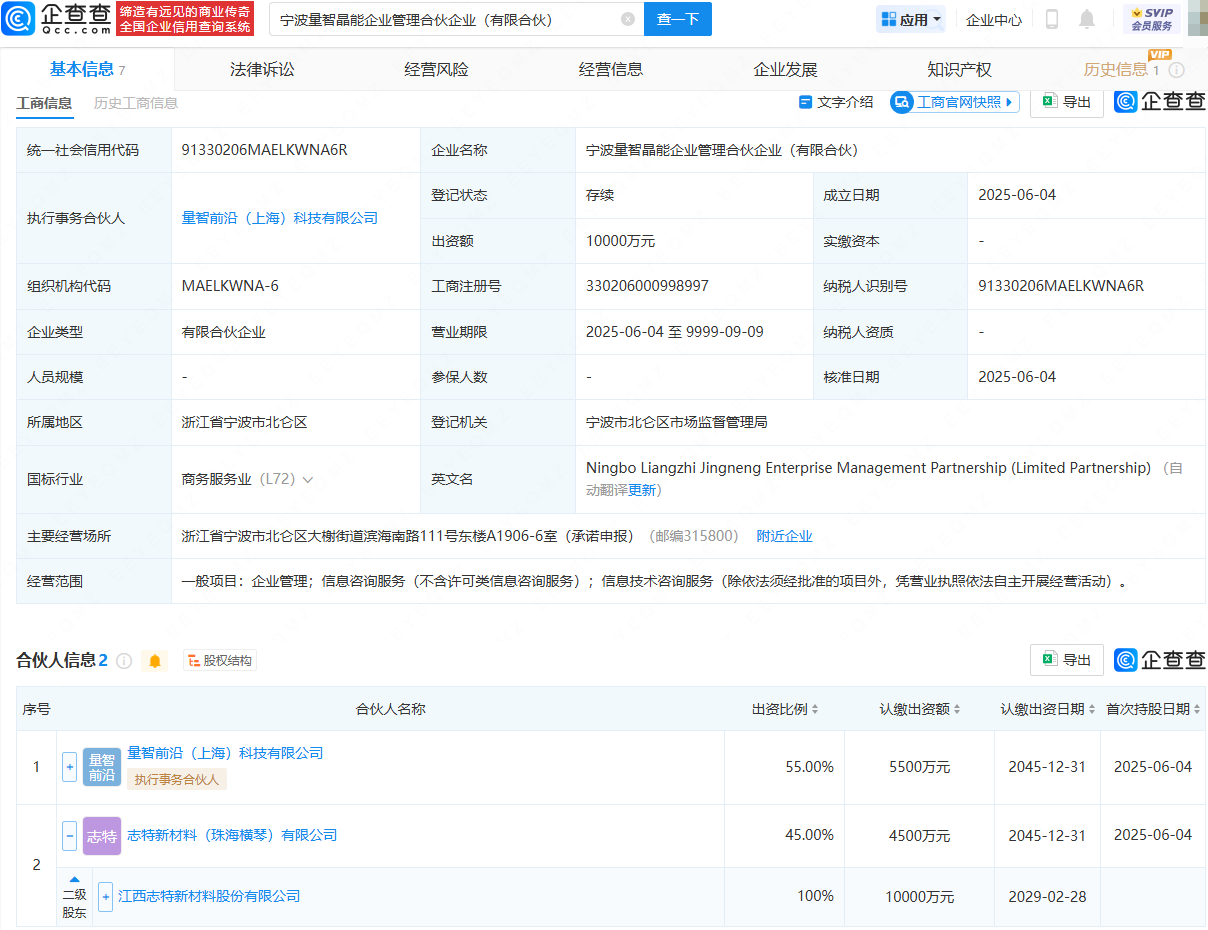Switch to 经营风险 tab
Image resolution: width=1208 pixels, height=930 pixels.
[x=436, y=70]
